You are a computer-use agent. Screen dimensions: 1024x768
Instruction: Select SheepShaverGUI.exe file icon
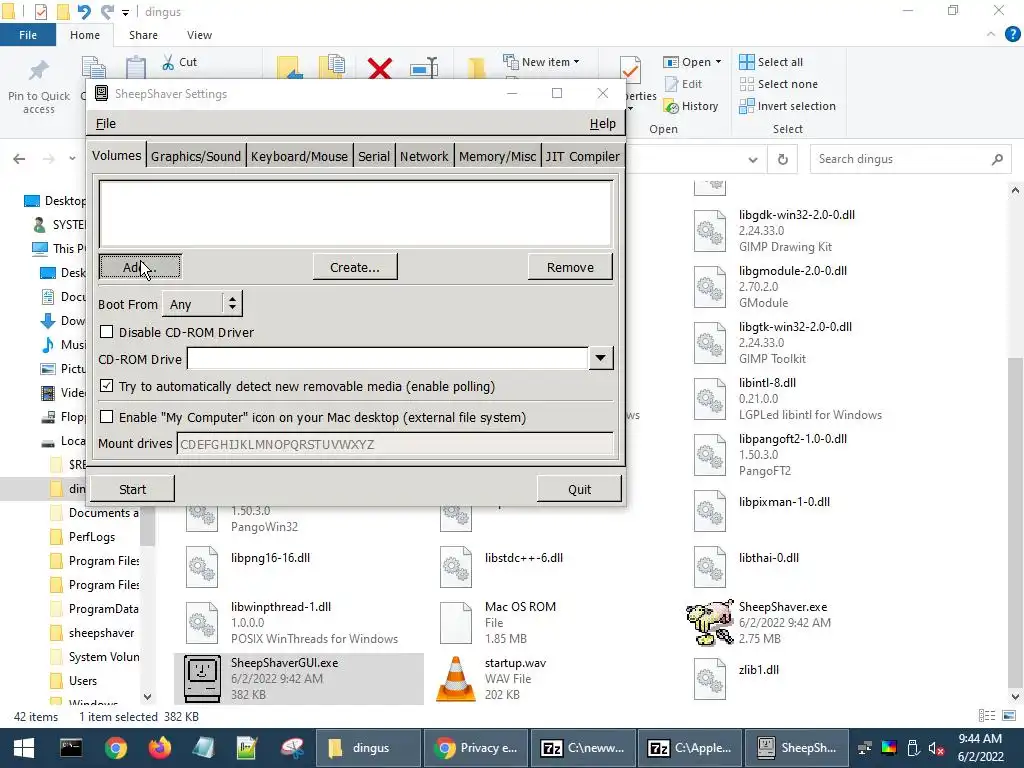202,679
